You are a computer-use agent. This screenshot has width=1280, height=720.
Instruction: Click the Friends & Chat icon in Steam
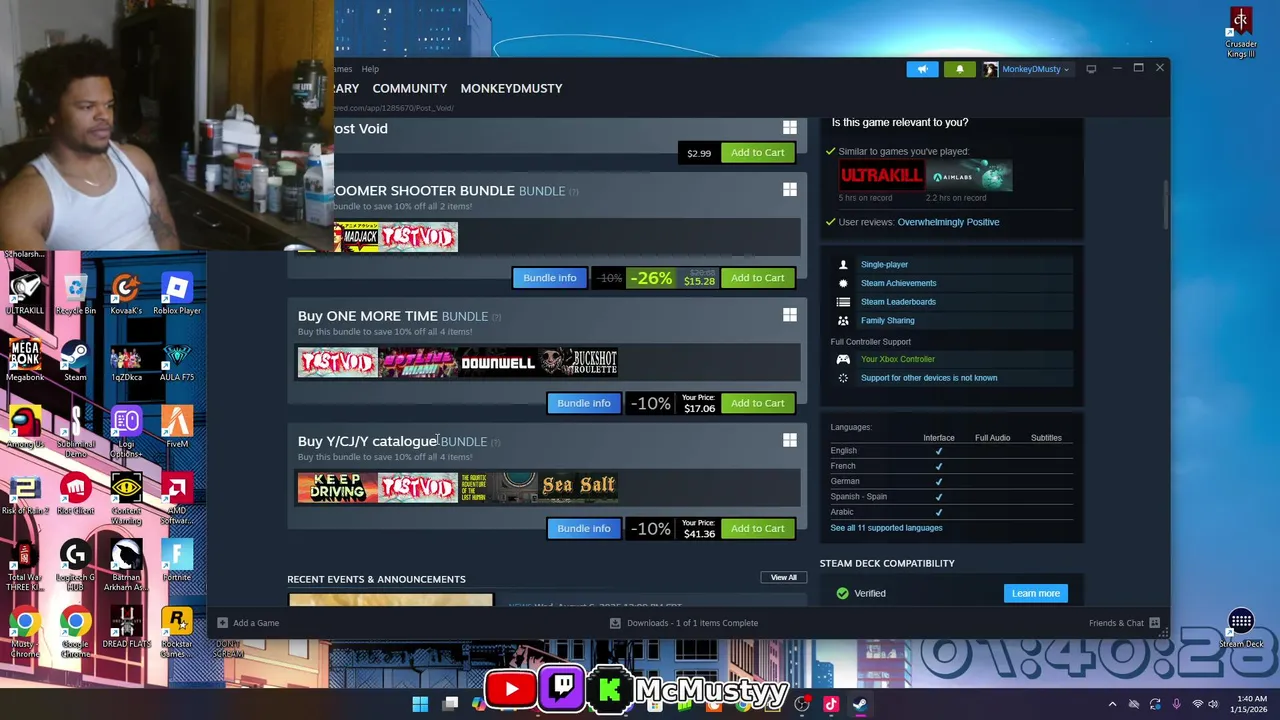coord(1154,623)
